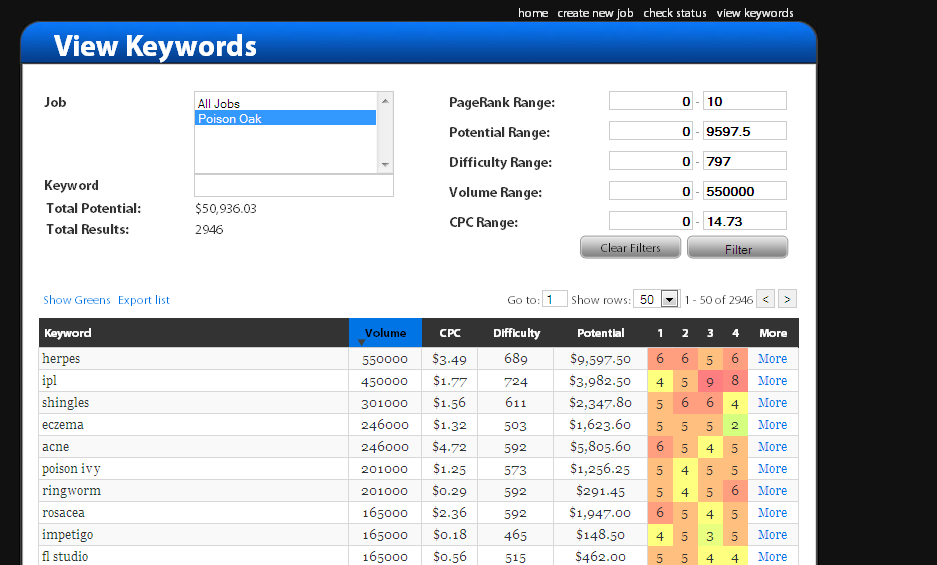Screen dimensions: 937x565
Task: Edit the CPC Range maximum 14.73 field
Action: pos(745,221)
